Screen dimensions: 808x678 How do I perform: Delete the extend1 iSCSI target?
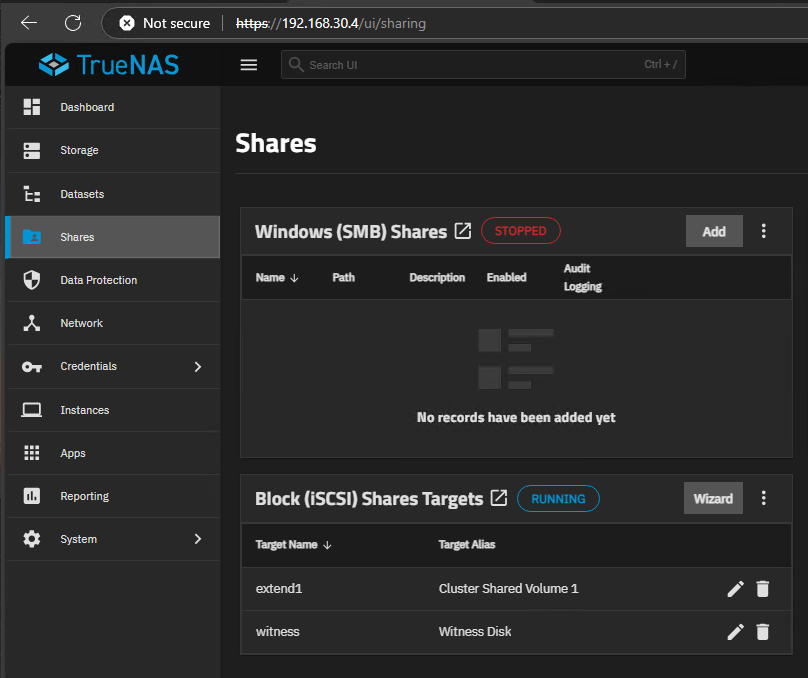(763, 589)
